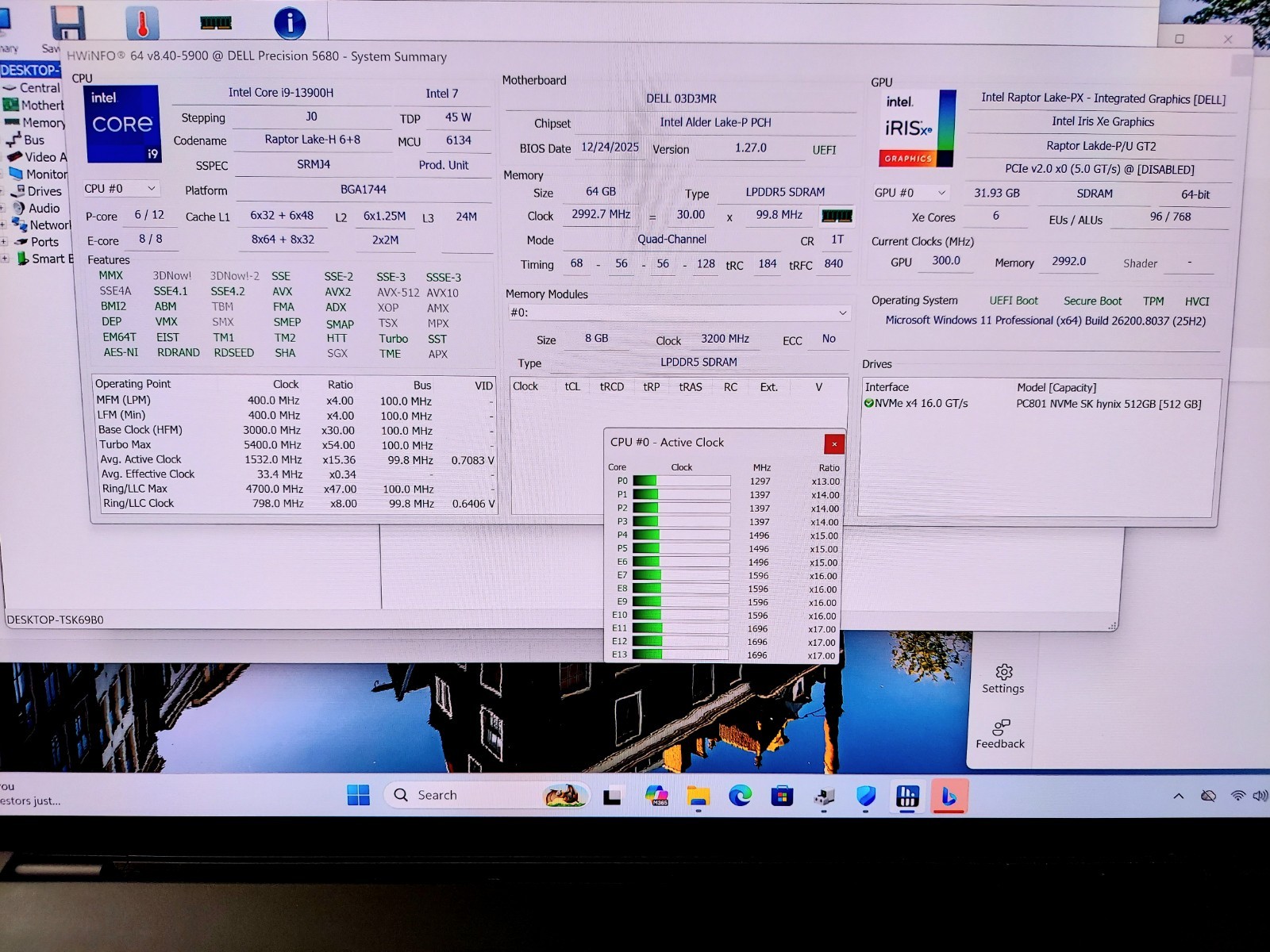Click the Wi-Fi tray icon
1270x952 pixels.
coord(1237,795)
